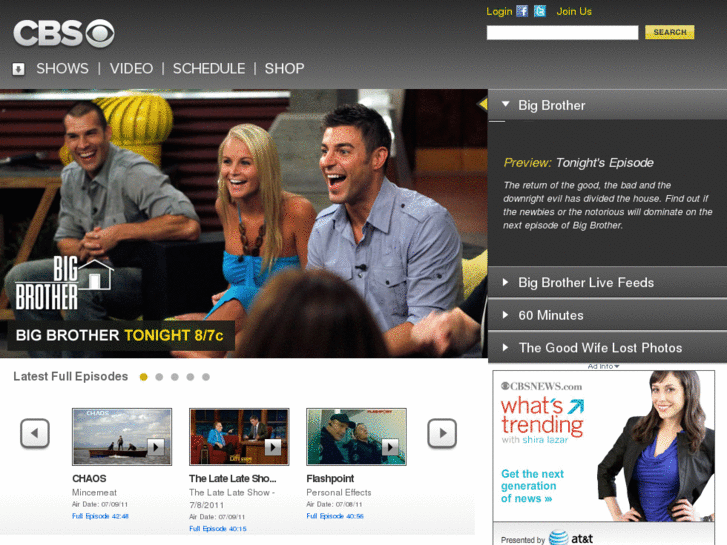Open CHAOS Full Episode 42:48 link
727x545 pixels.
click(x=100, y=516)
